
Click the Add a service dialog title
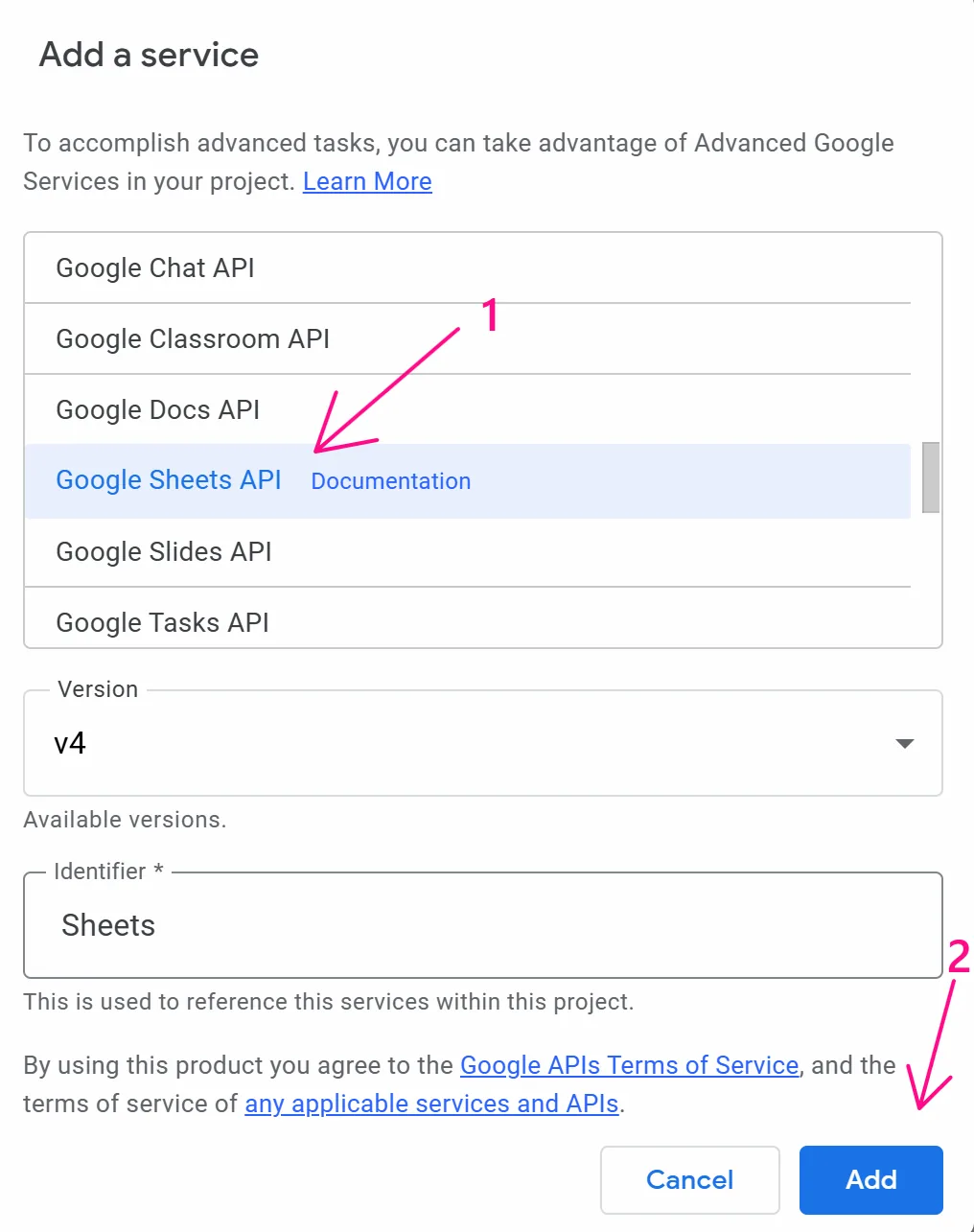149,55
